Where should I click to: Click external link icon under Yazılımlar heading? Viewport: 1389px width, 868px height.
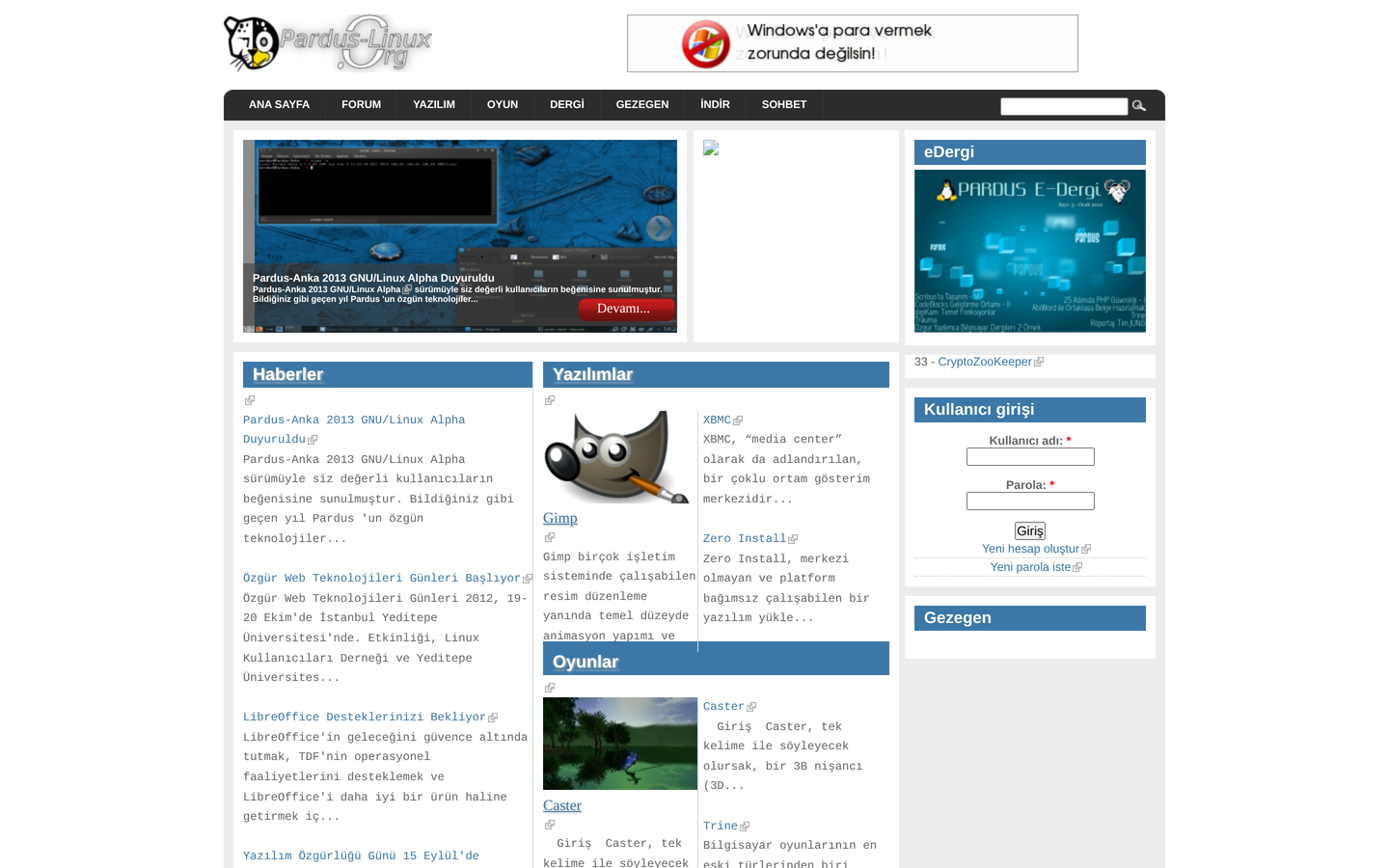(550, 400)
